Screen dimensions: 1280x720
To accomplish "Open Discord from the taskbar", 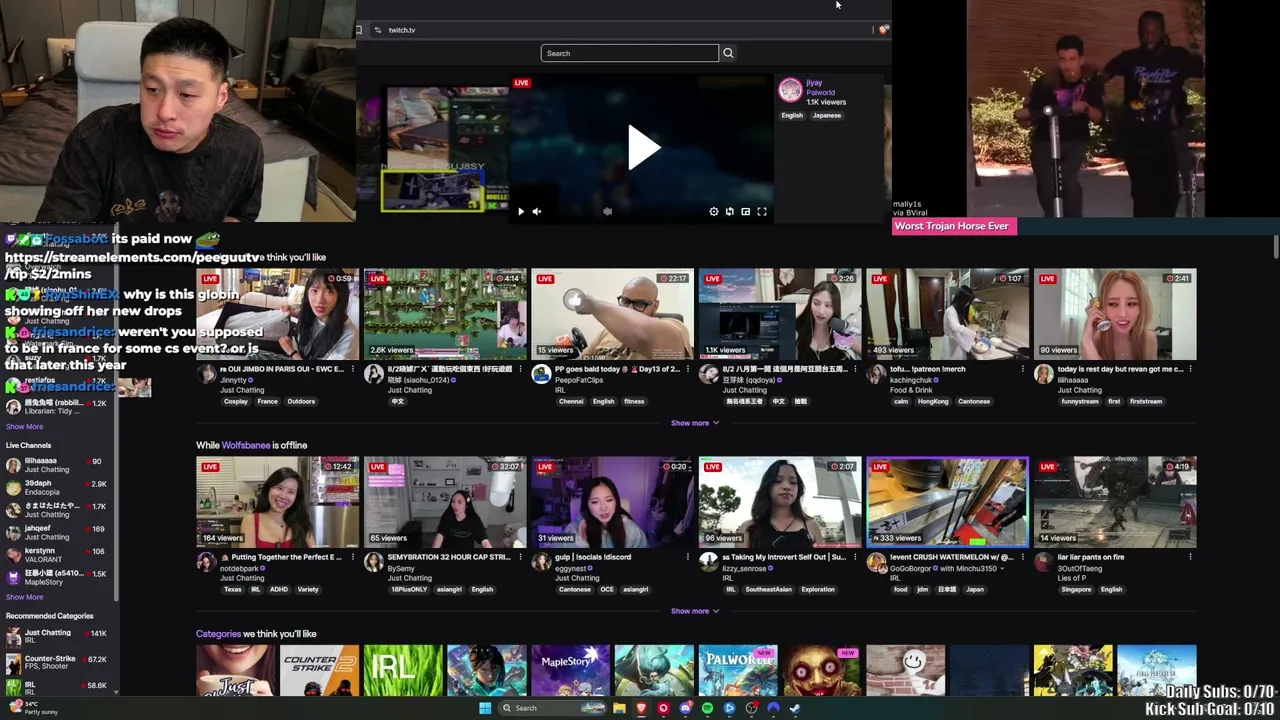I will (685, 708).
